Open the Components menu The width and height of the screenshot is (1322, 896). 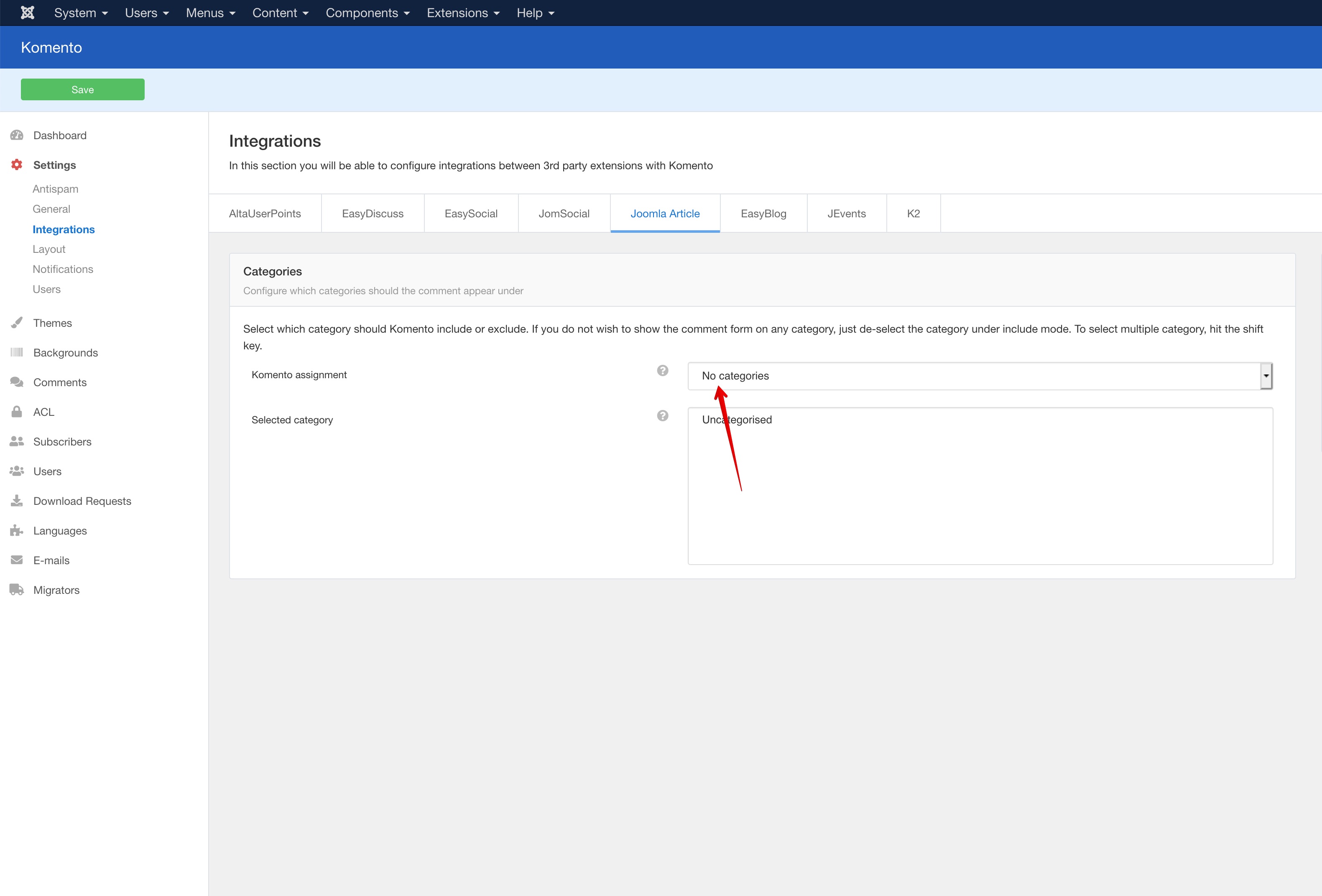pyautogui.click(x=368, y=13)
